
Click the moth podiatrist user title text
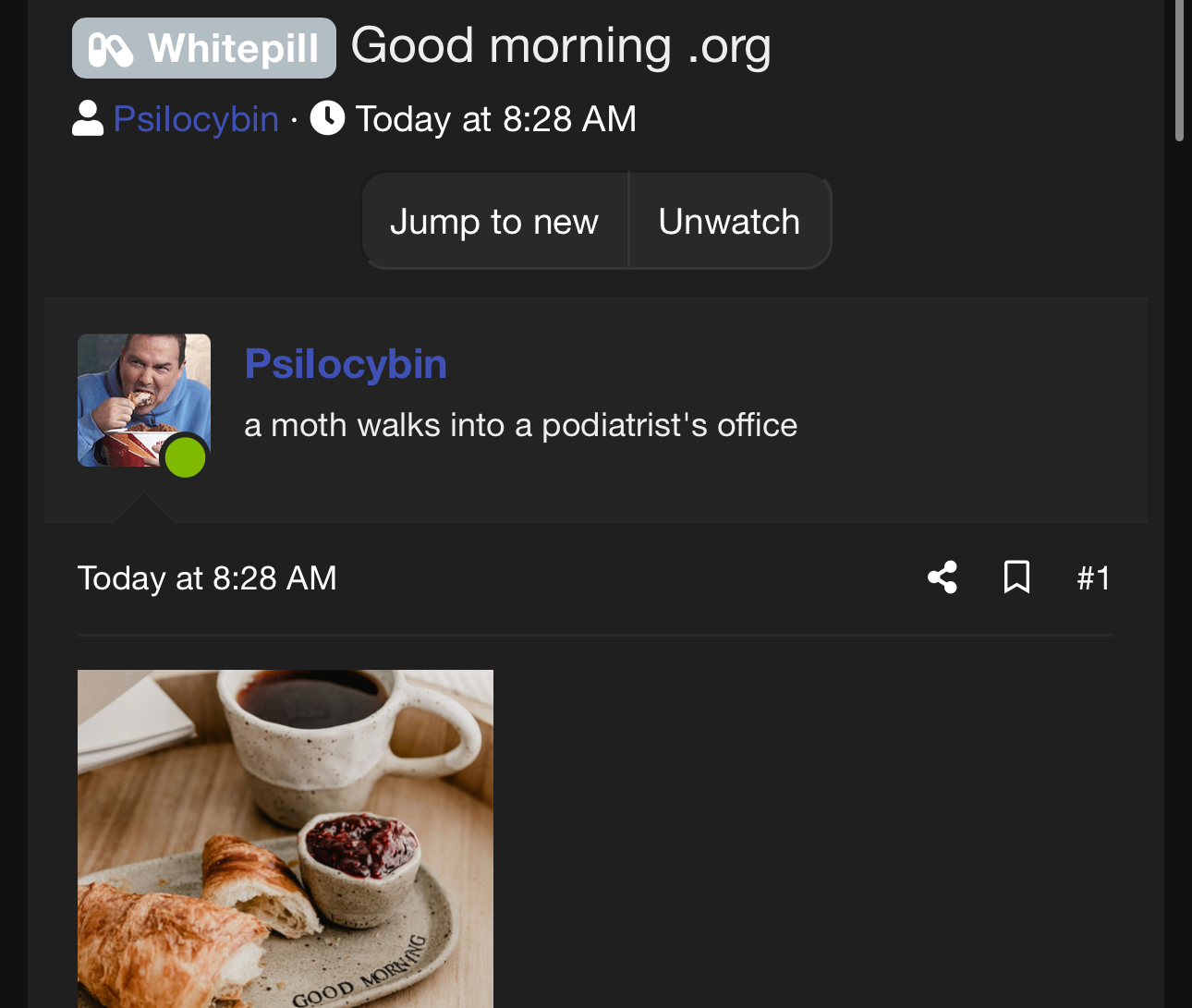coord(520,425)
